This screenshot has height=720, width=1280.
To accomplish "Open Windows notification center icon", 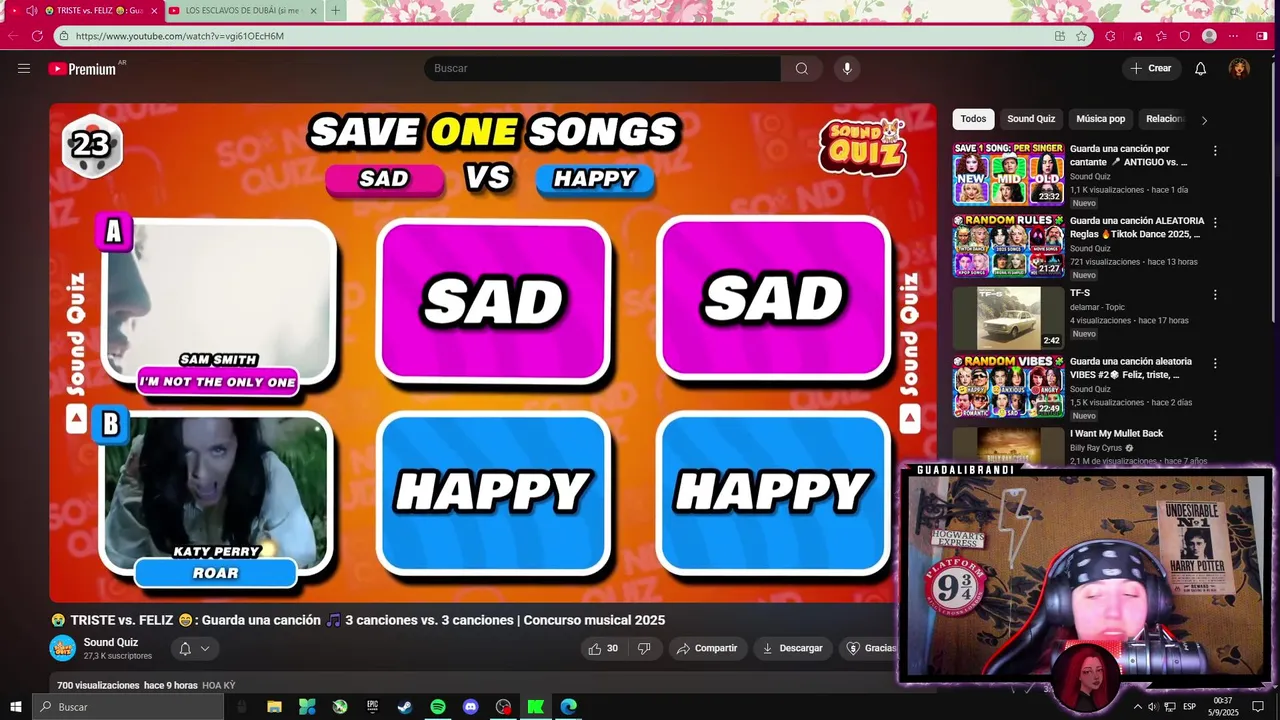I will [x=1258, y=706].
